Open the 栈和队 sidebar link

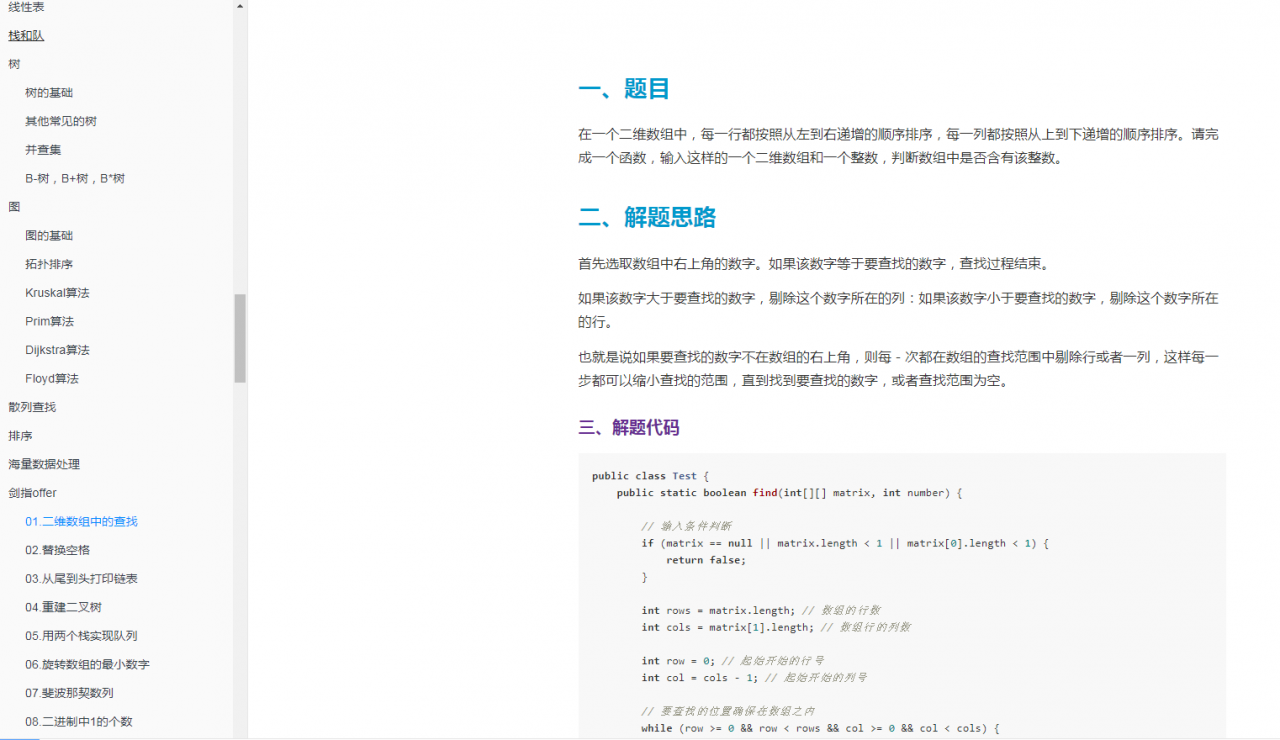coord(26,35)
